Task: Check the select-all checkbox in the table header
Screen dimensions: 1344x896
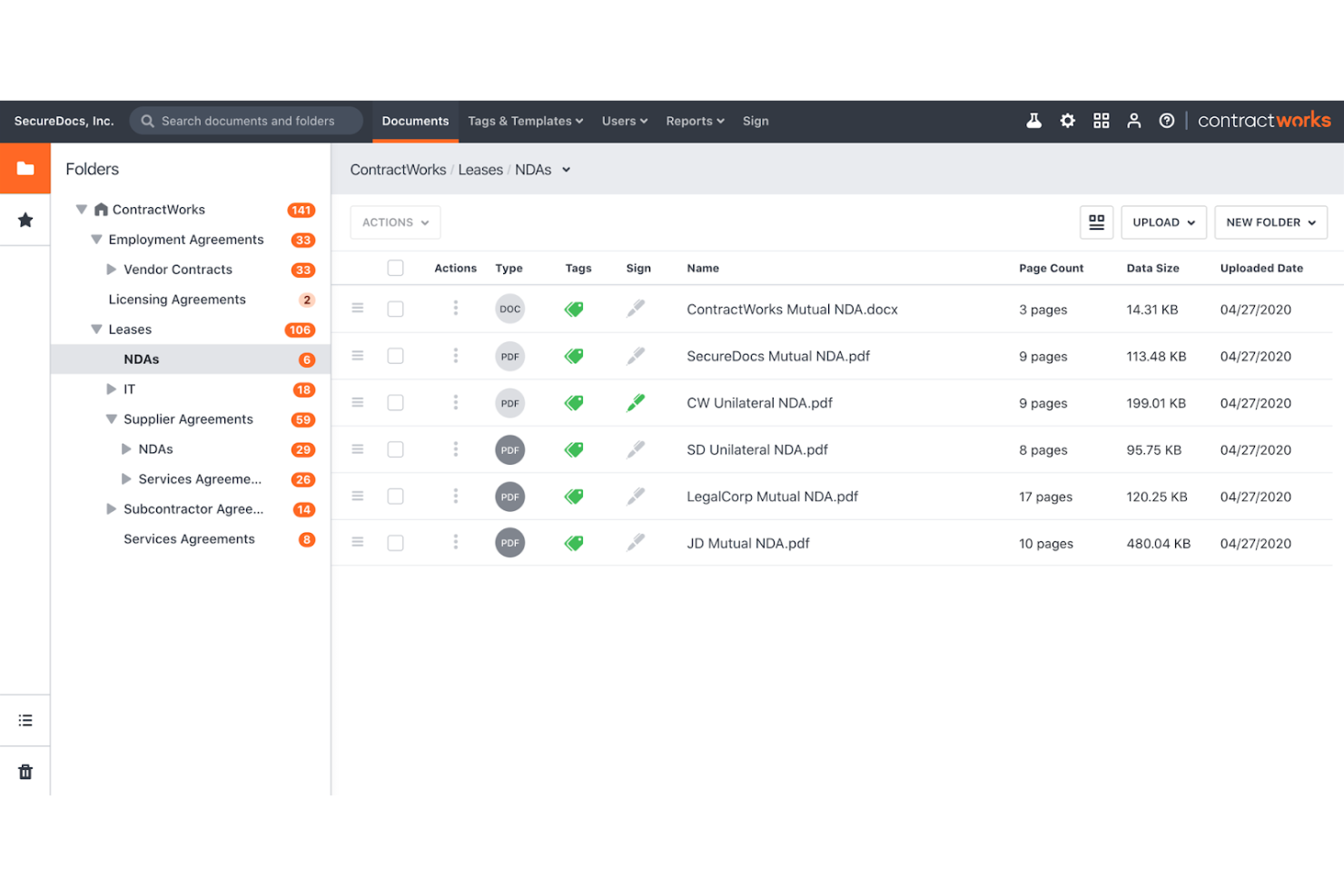Action: 395,268
